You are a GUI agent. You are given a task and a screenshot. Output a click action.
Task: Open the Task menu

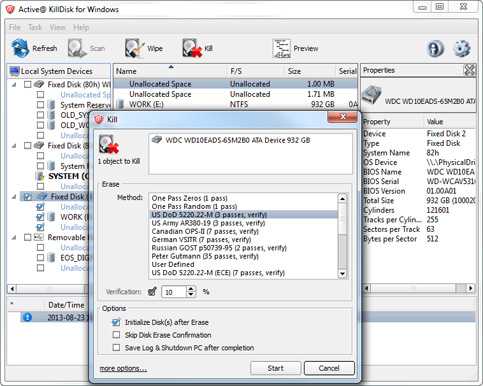point(35,27)
